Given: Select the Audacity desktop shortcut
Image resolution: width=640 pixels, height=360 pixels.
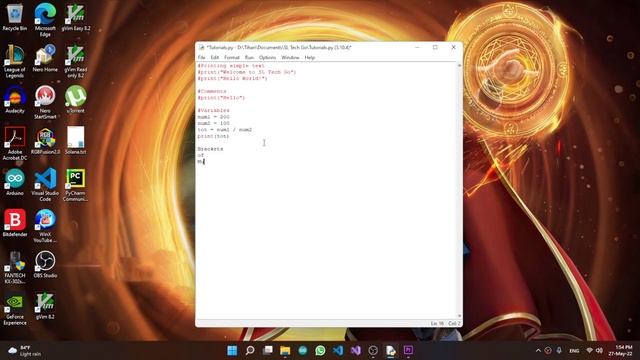Looking at the screenshot, I should click(15, 100).
